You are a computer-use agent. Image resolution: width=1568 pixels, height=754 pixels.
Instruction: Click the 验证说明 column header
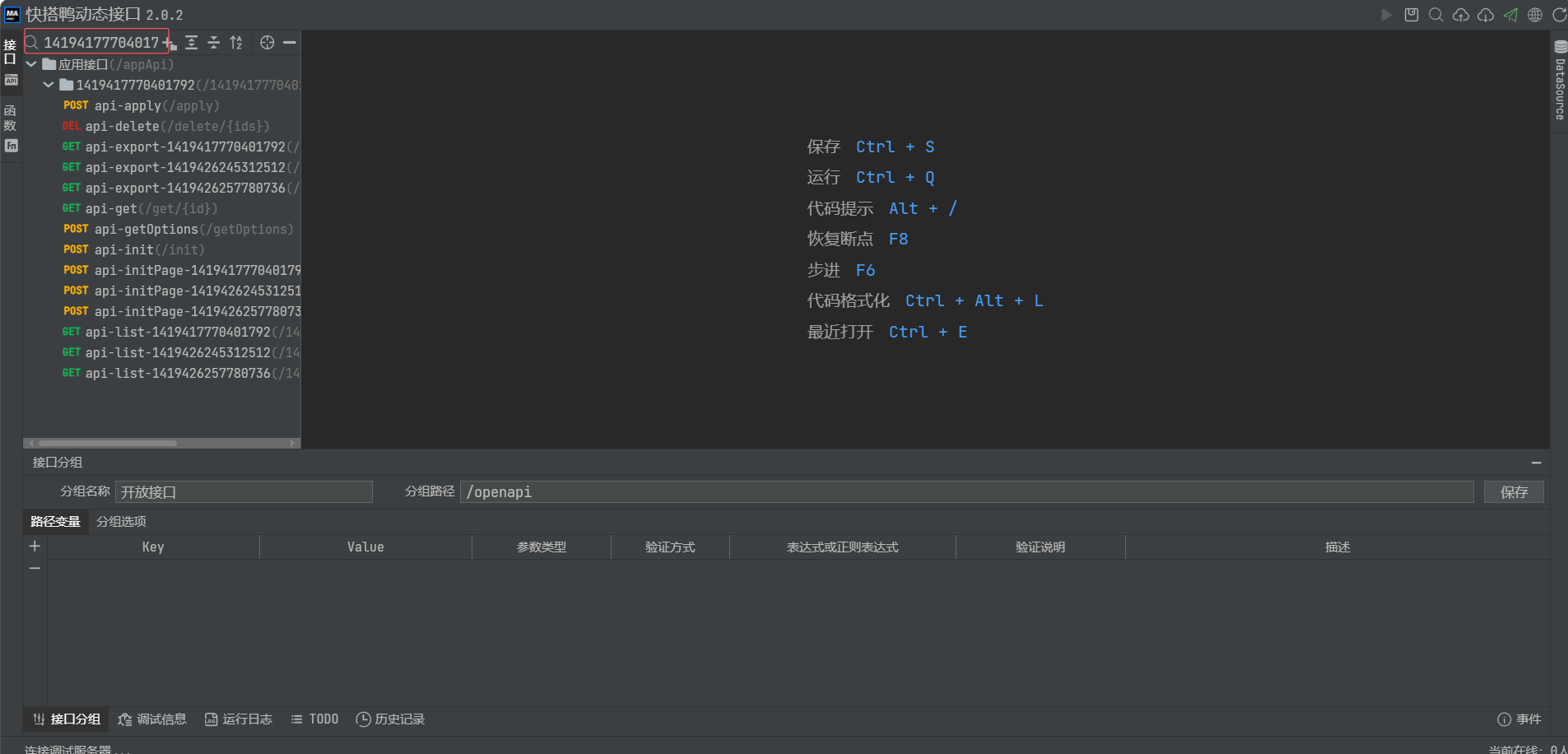pos(1040,547)
